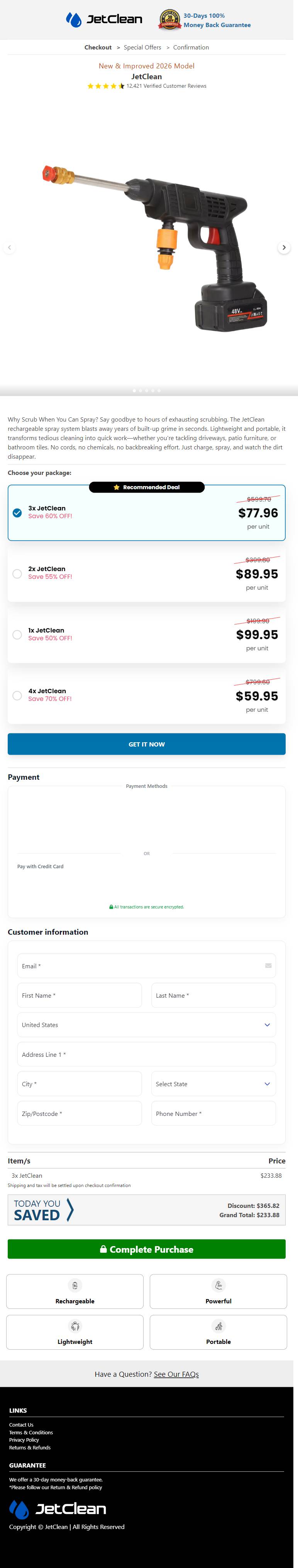Image resolution: width=298 pixels, height=1568 pixels.
Task: Click the green Complete Purchase button
Action: point(146,1249)
